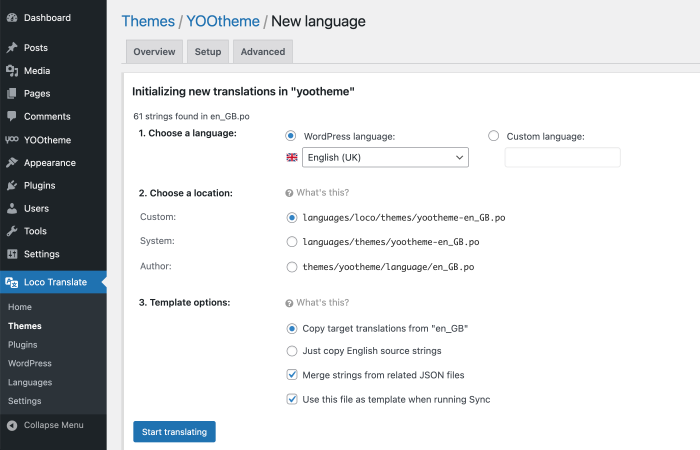Switch to the Advanced tab
700x450 pixels.
tap(263, 52)
